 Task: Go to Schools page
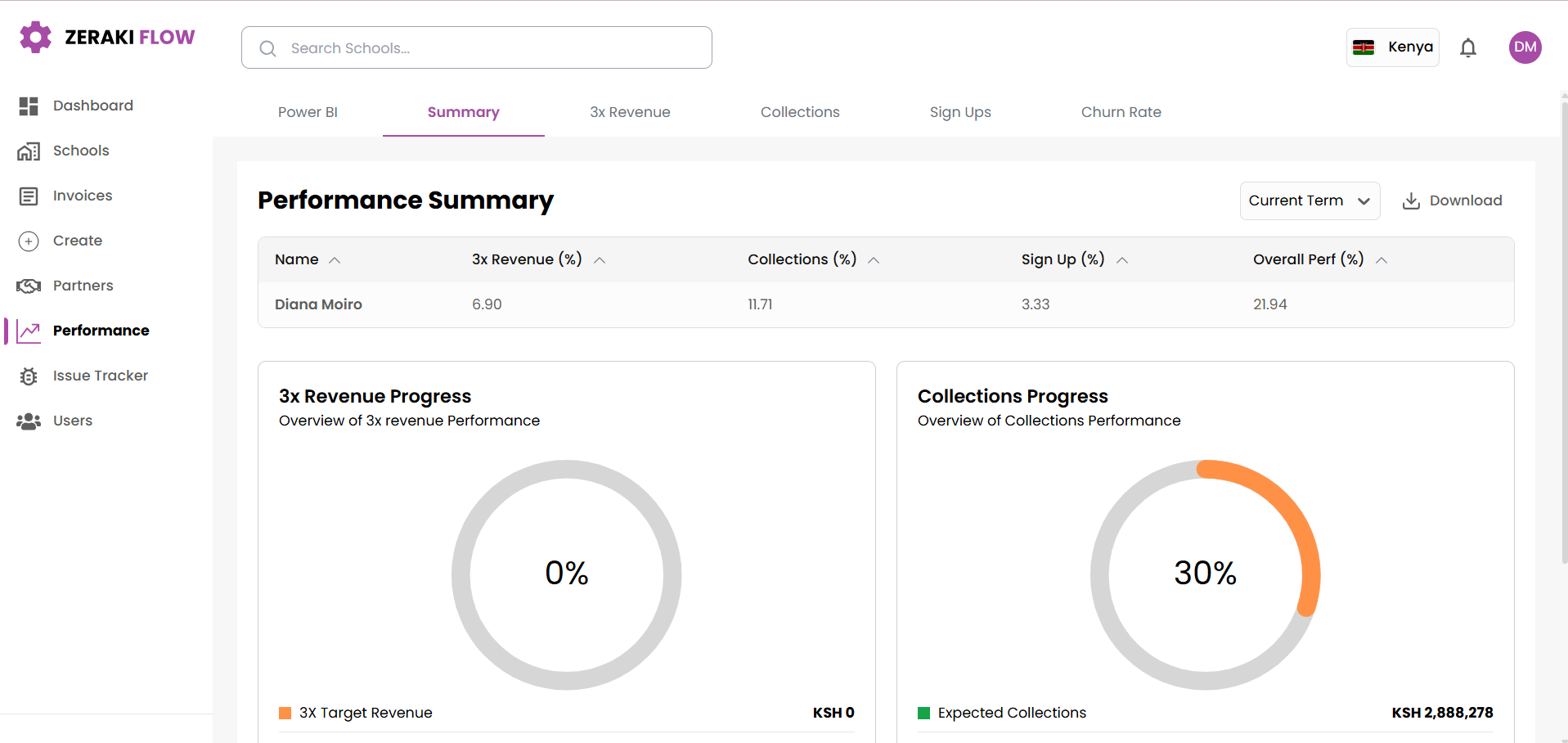tap(81, 151)
